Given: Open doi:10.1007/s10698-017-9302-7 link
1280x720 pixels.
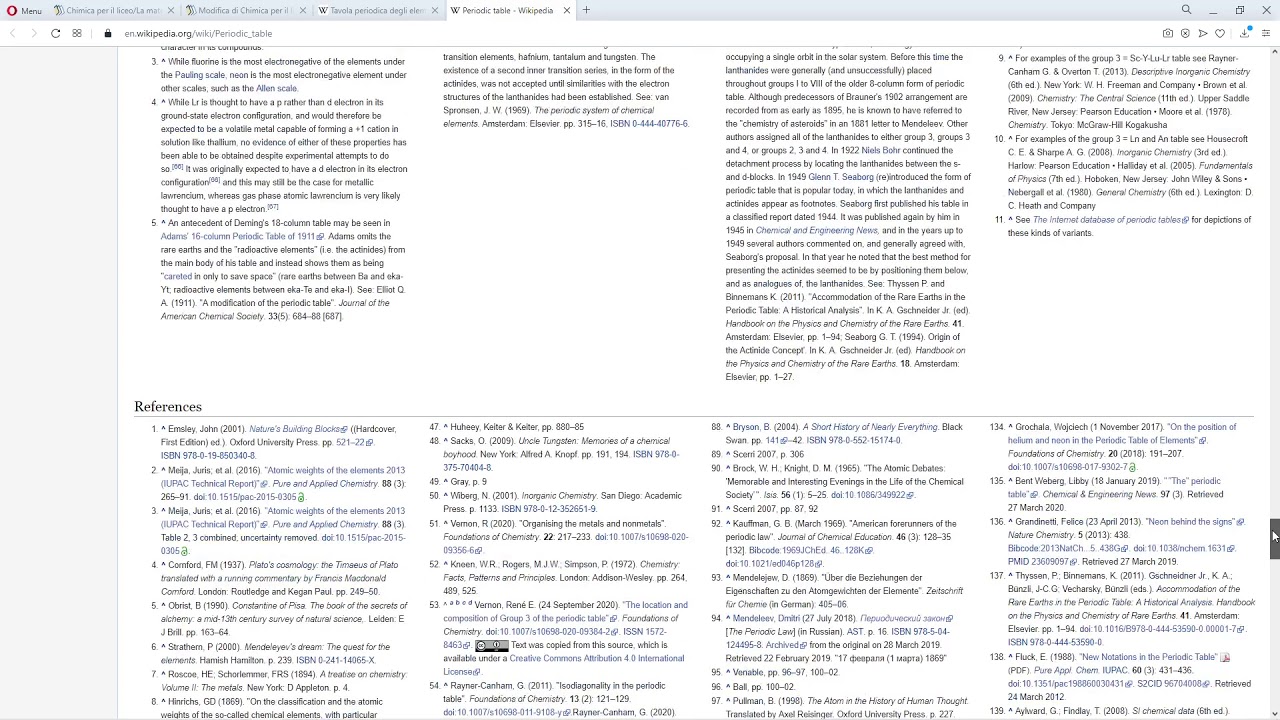Looking at the screenshot, I should (1071, 467).
